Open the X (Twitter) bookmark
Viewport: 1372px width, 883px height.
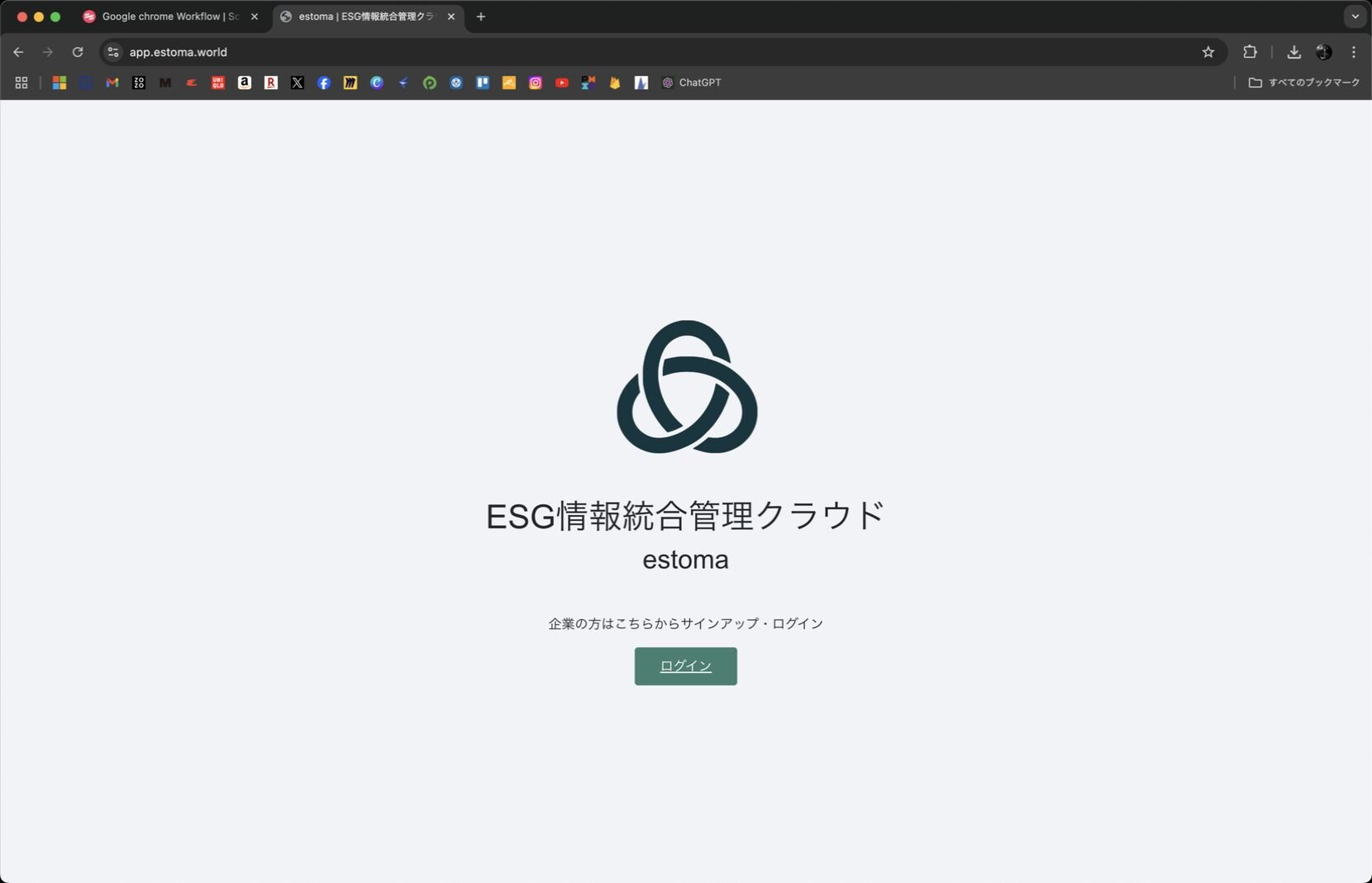[x=298, y=83]
